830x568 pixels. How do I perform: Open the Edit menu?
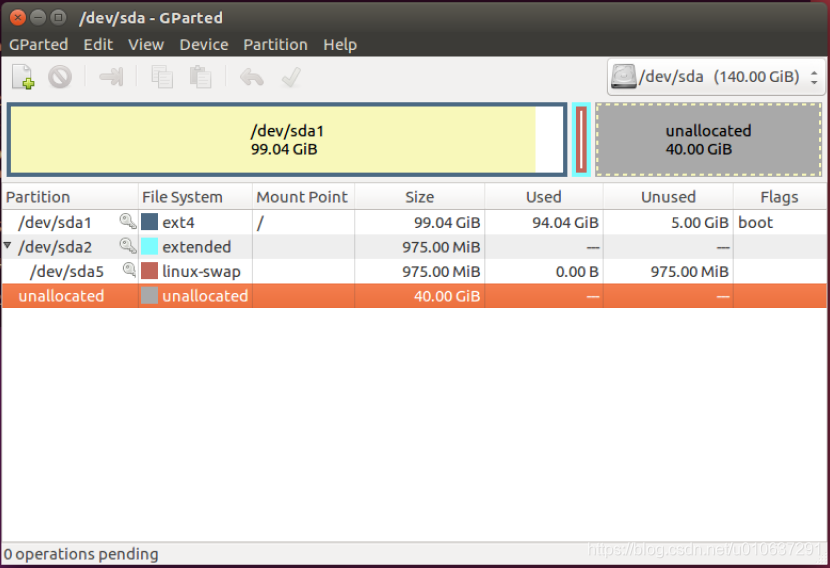(x=98, y=44)
